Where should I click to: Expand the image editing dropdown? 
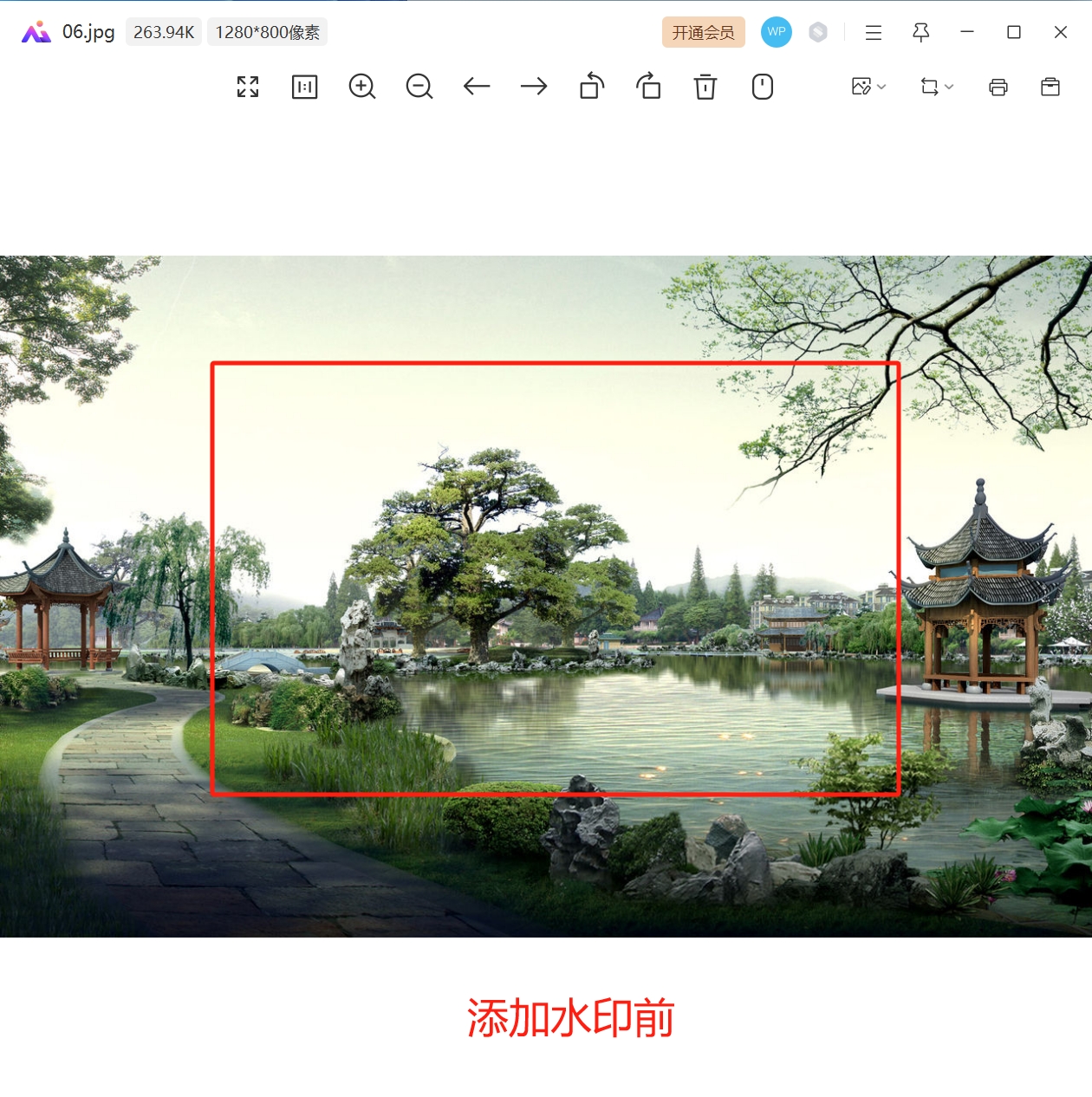tap(868, 87)
